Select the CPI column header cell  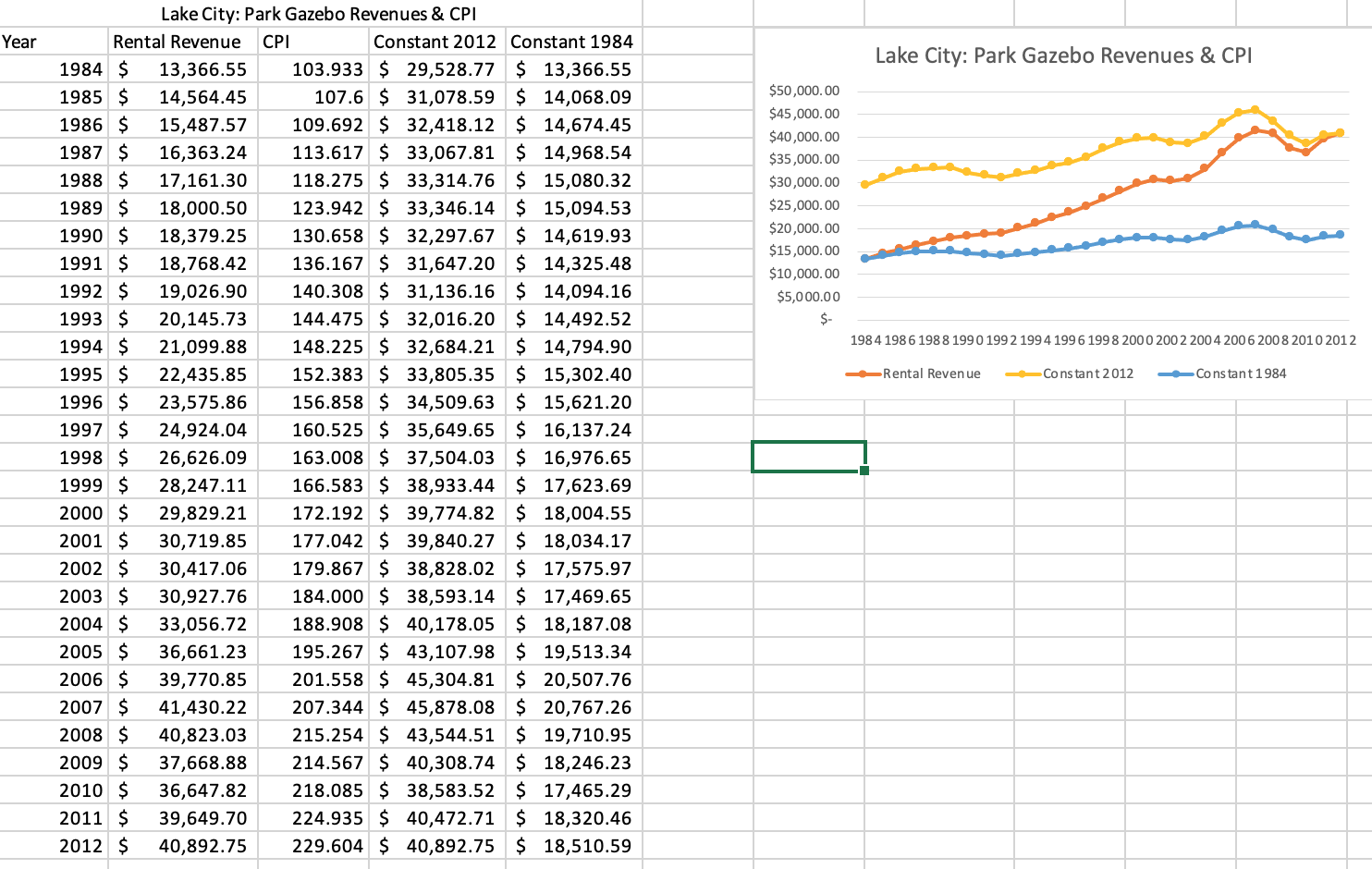point(313,42)
